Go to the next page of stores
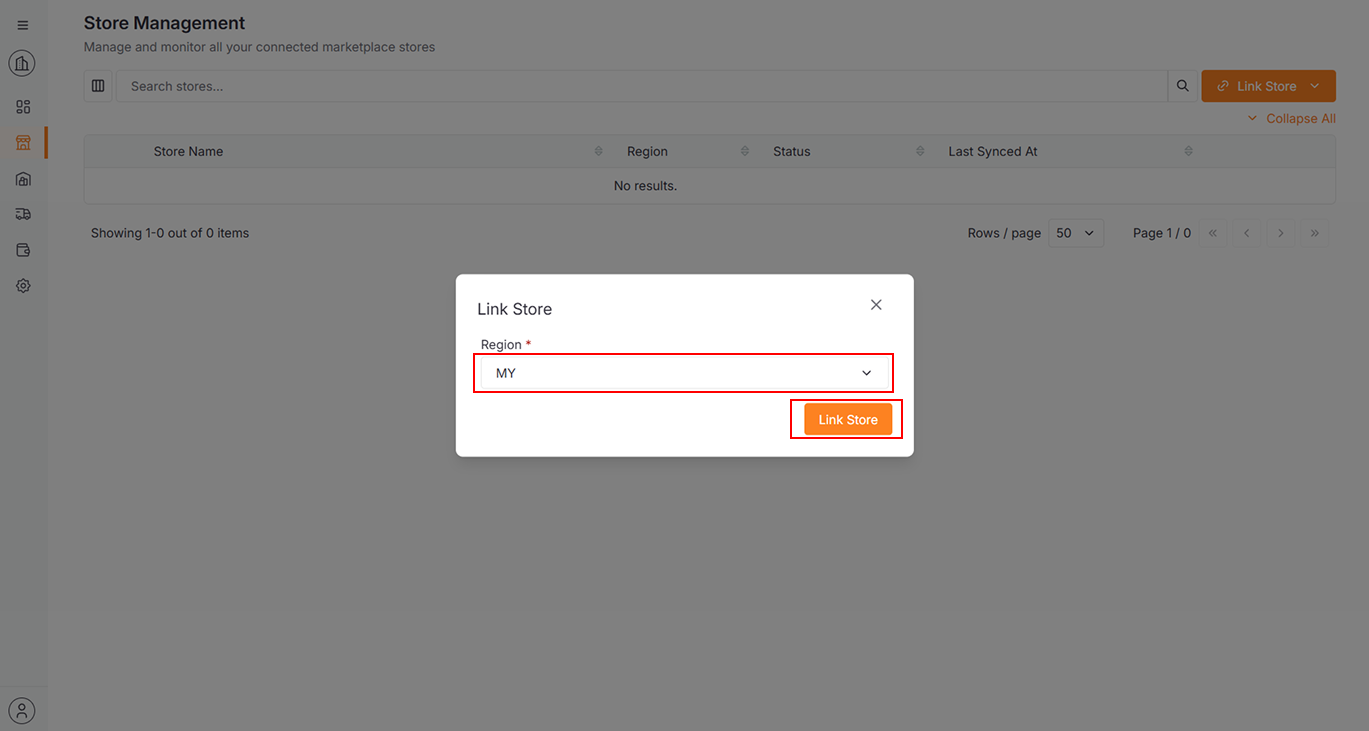Viewport: 1369px width, 731px height. 1280,232
